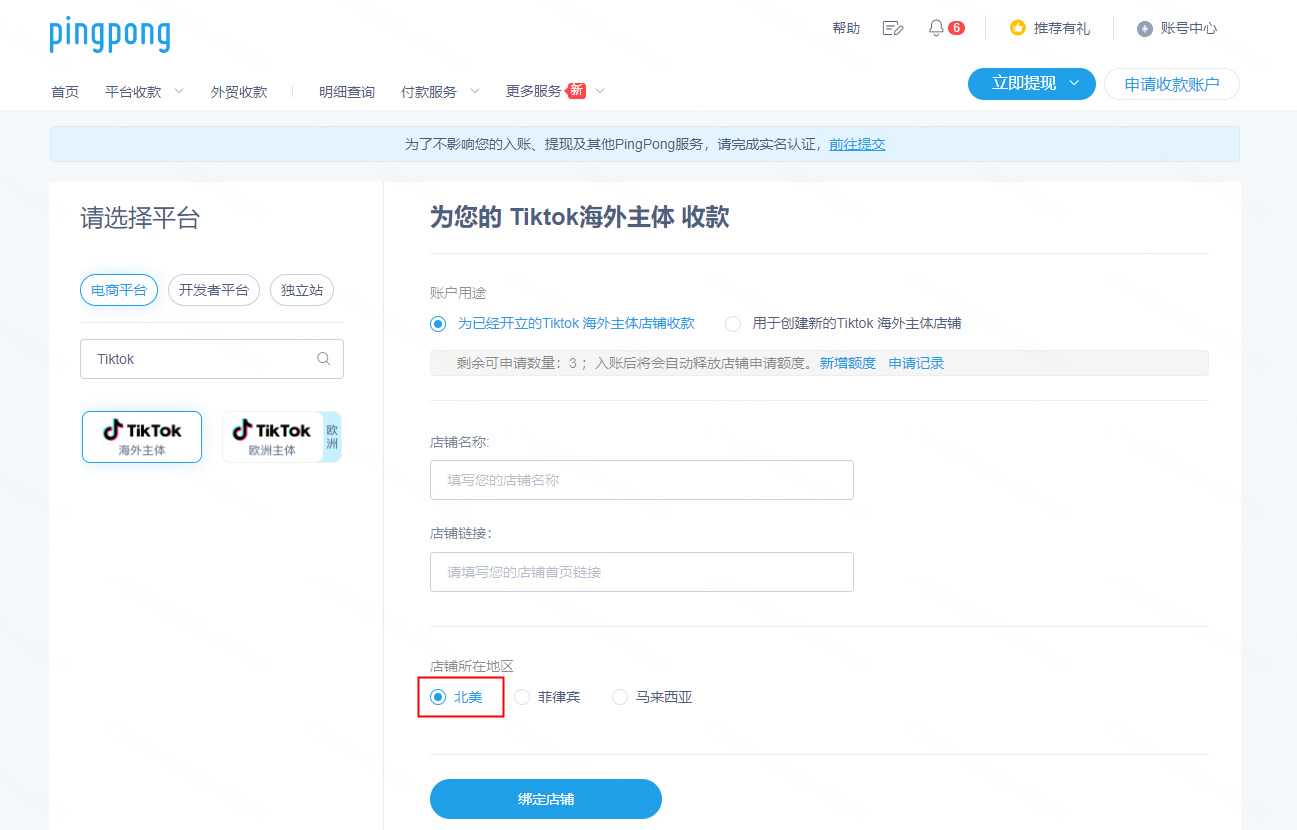
Task: Open the 立即提现 dropdown arrow
Action: click(x=1075, y=83)
